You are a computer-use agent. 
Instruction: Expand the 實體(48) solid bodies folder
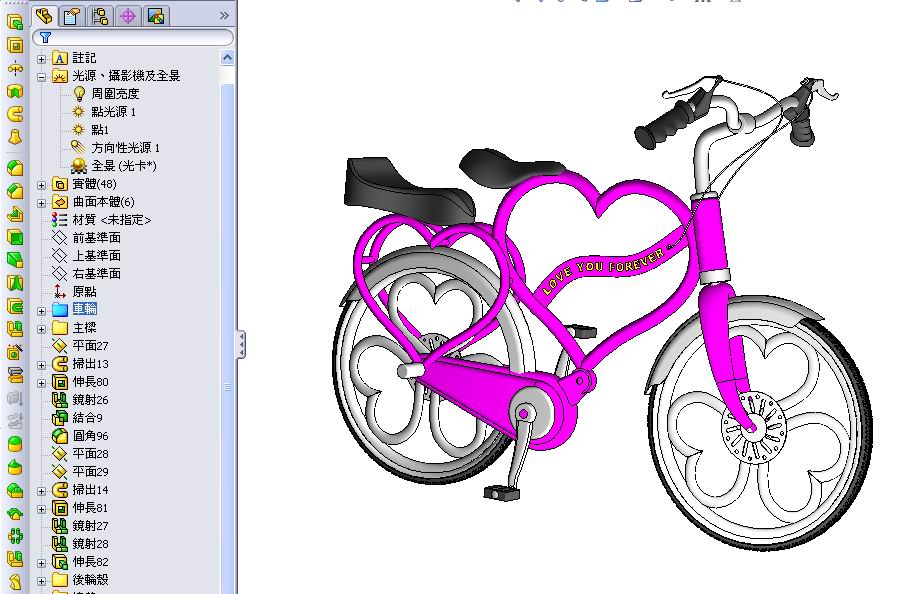coord(41,185)
